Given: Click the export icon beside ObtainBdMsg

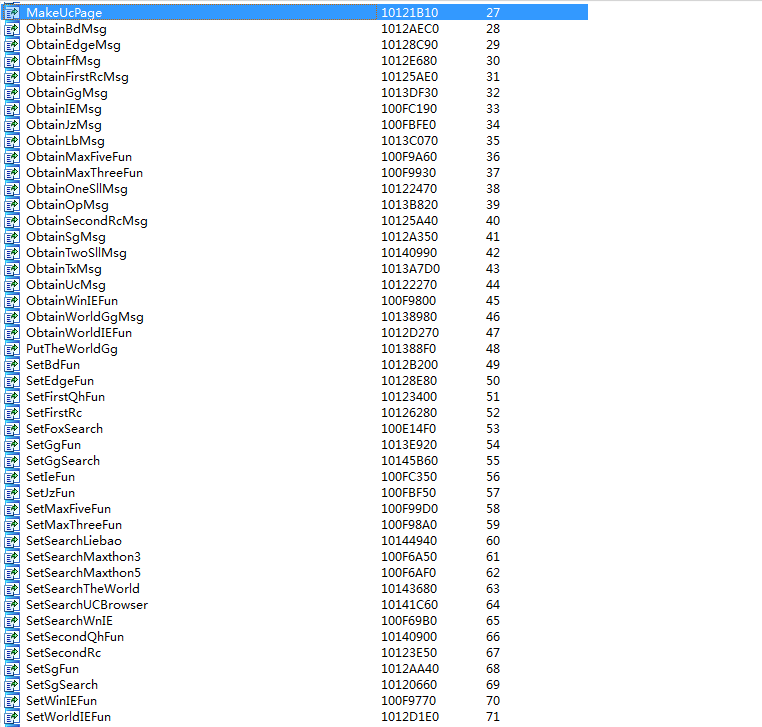Looking at the screenshot, I should point(12,29).
